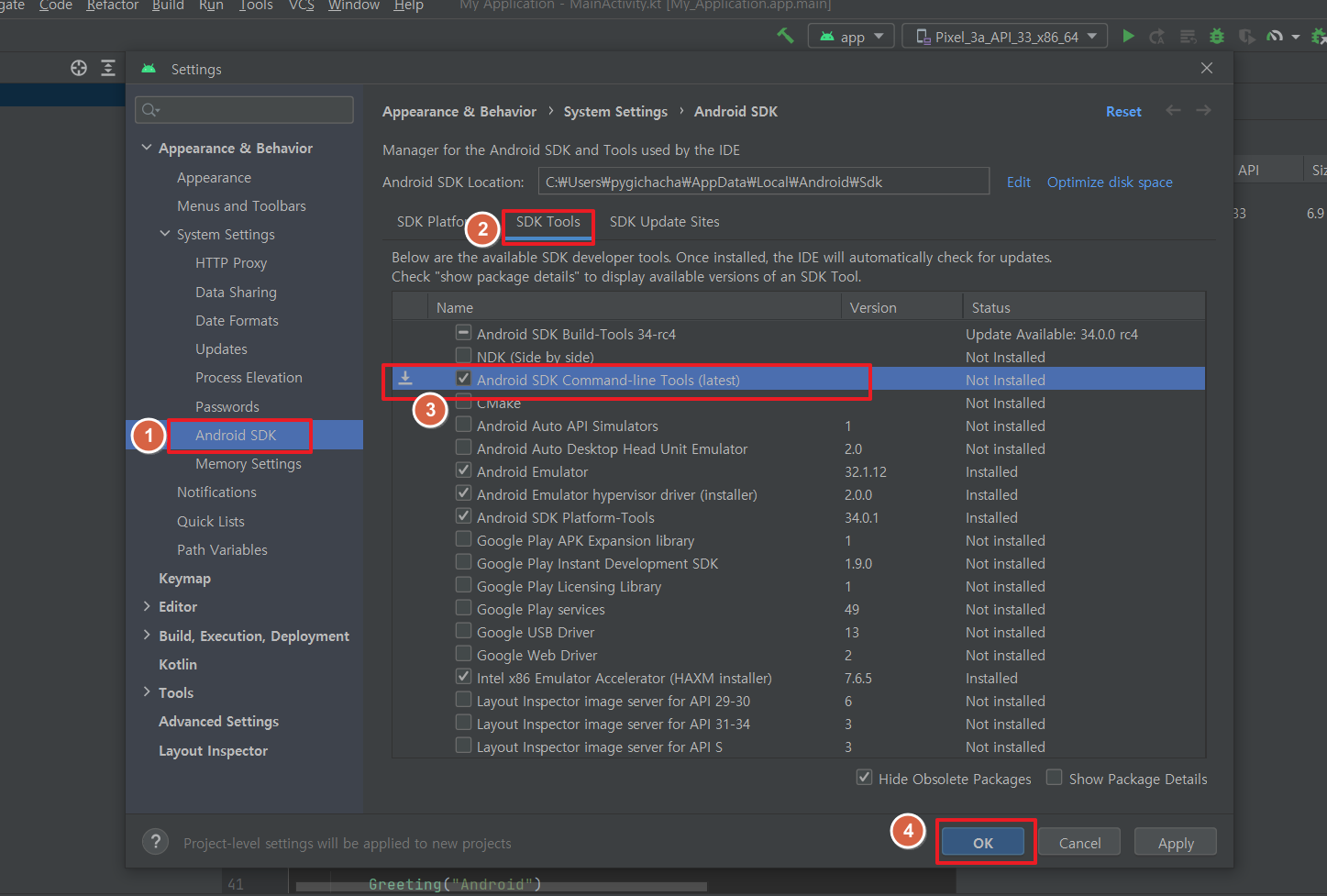Expand the Editor settings node
This screenshot has width=1327, height=896.
147,605
